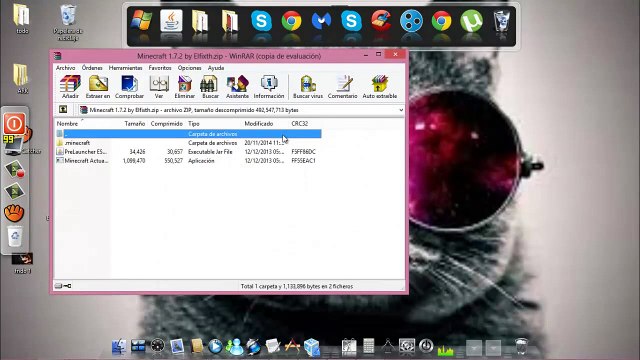Expand the archive path dropdown

pos(401,110)
